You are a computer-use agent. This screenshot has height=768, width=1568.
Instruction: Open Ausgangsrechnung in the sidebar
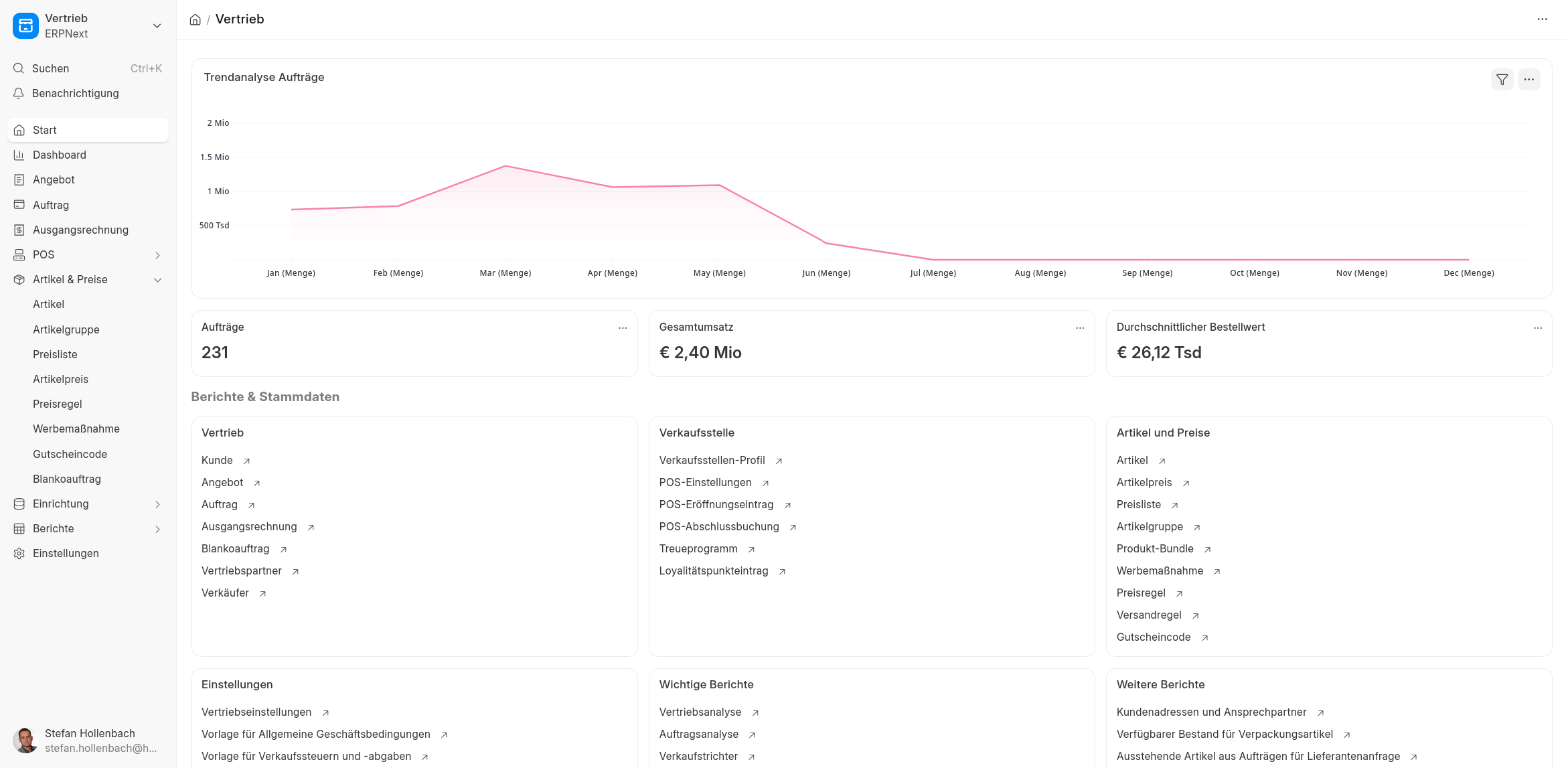click(88, 230)
